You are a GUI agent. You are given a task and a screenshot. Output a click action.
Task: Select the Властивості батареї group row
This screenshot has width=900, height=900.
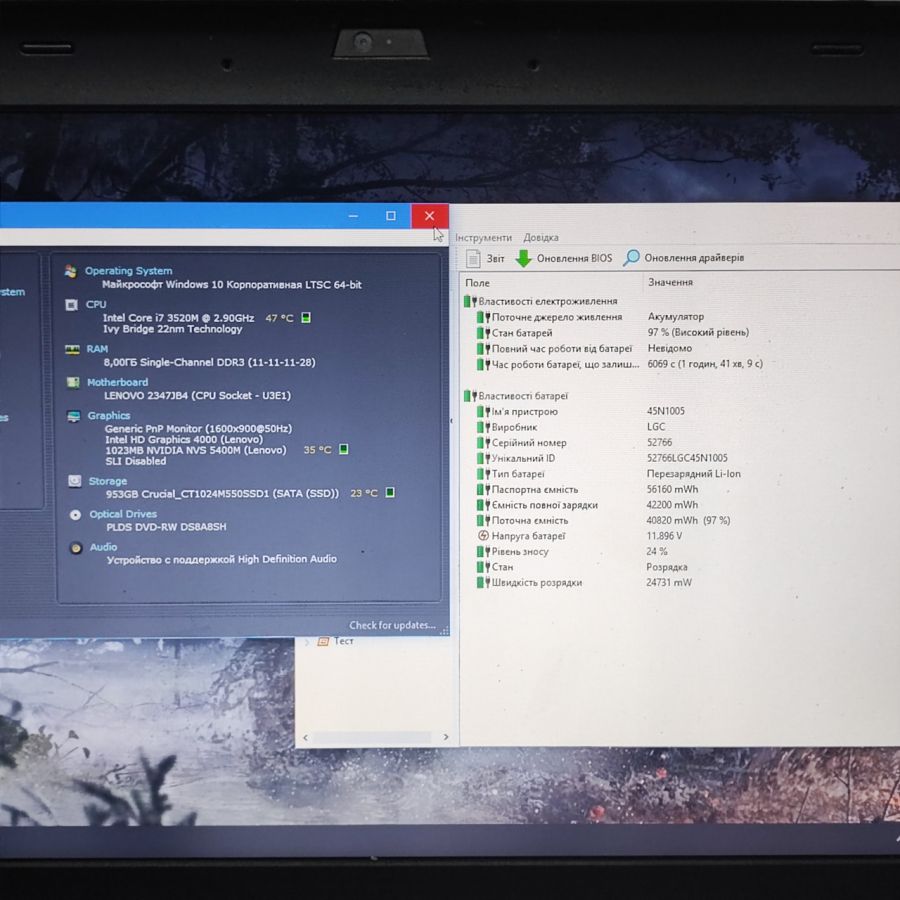[516, 396]
